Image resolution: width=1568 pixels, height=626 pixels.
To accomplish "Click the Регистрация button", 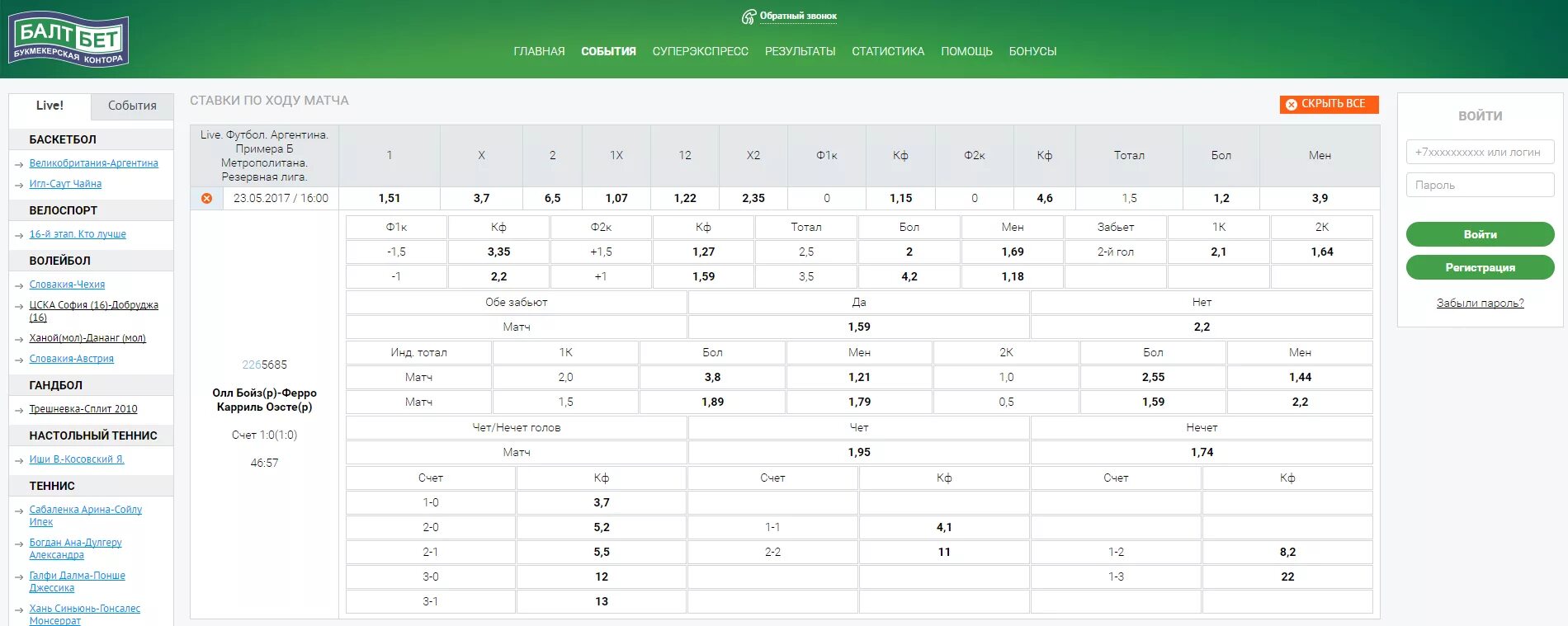I will click(x=1480, y=267).
